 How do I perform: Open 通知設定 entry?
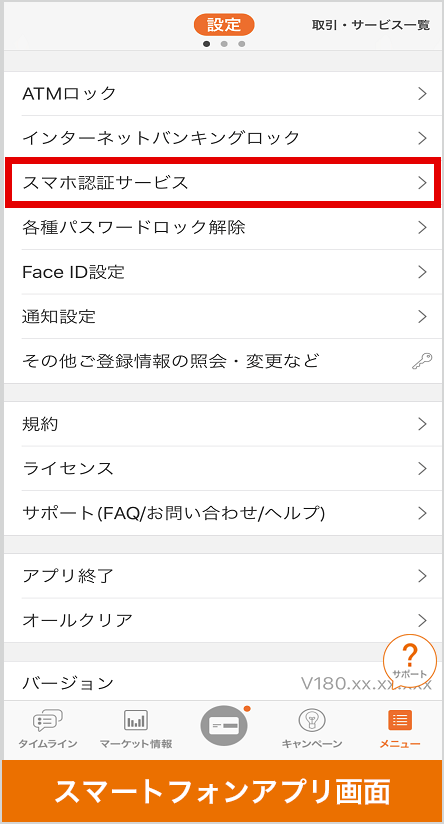223,317
